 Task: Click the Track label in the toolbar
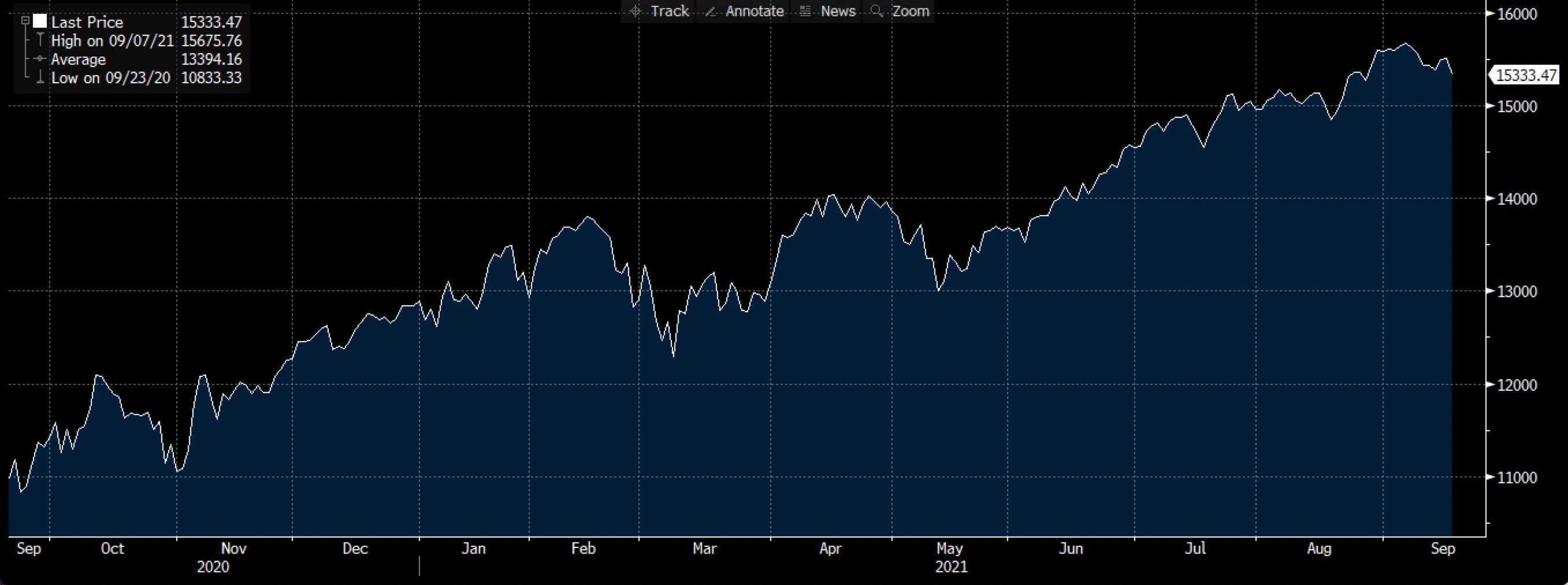(x=670, y=10)
